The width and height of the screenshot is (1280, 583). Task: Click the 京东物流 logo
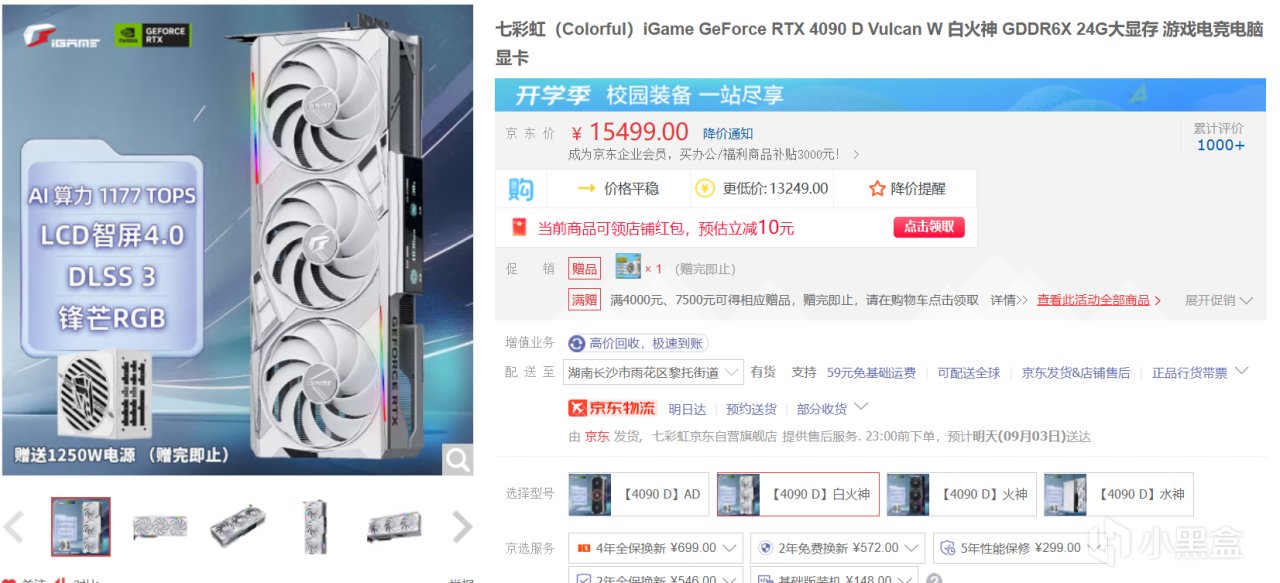click(612, 408)
